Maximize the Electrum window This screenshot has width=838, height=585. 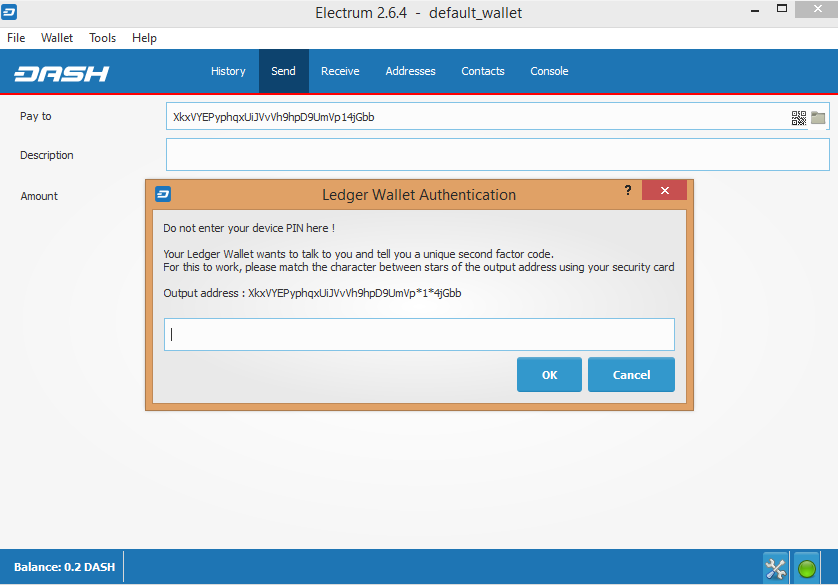(x=782, y=9)
